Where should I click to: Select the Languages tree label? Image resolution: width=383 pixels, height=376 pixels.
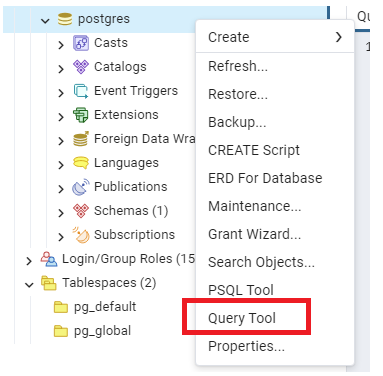pos(126,163)
